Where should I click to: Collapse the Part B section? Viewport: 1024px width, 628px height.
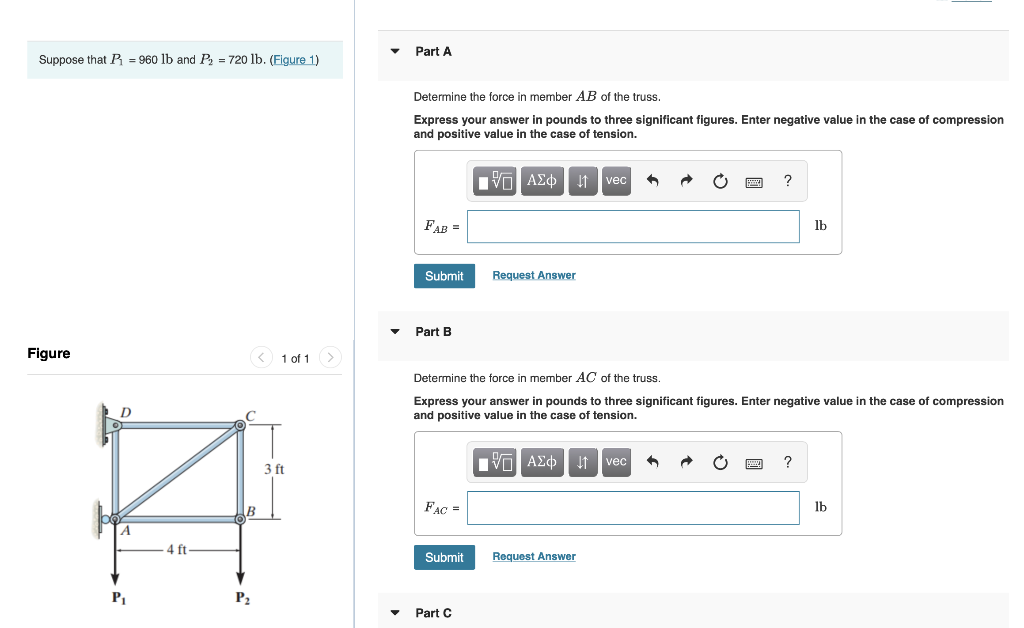point(394,331)
